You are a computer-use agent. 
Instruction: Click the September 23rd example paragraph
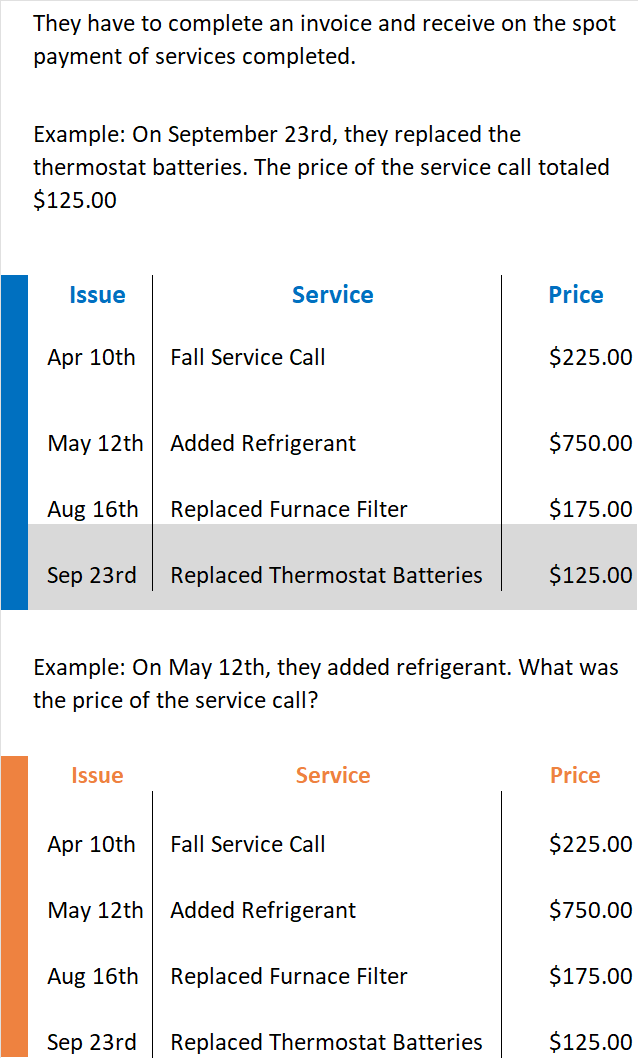[x=320, y=167]
